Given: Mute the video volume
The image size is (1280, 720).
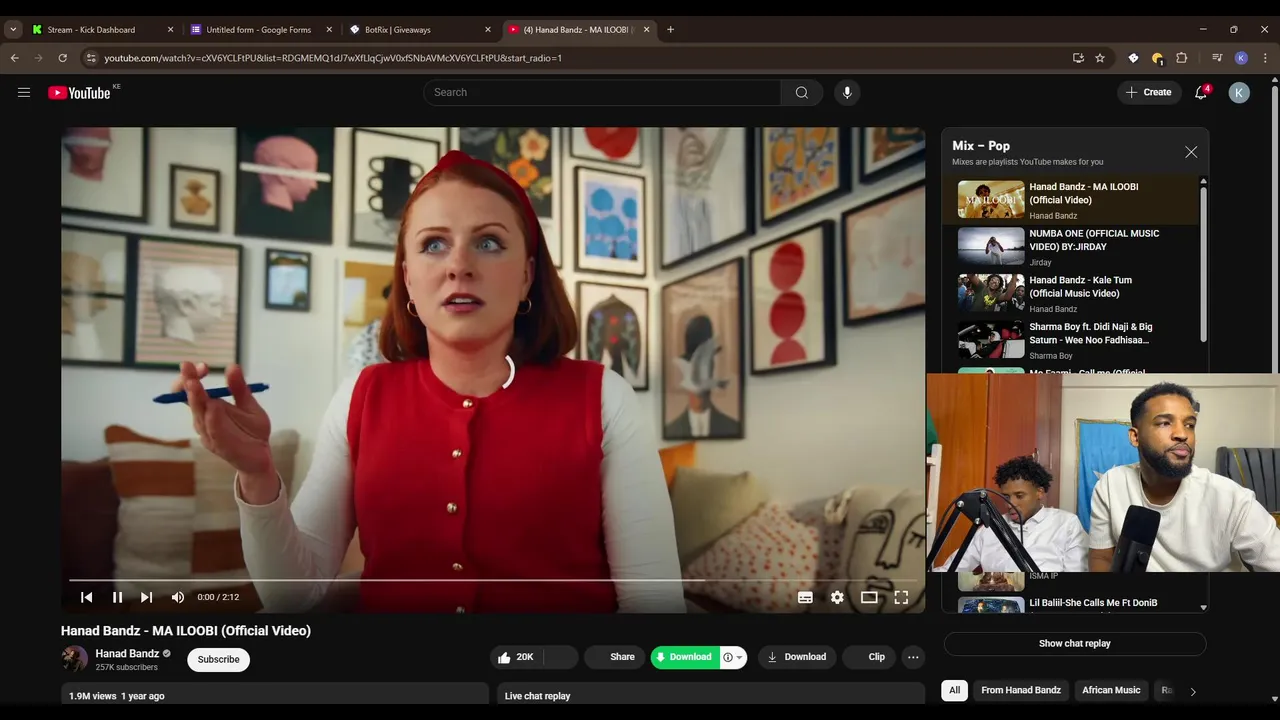Looking at the screenshot, I should point(178,597).
